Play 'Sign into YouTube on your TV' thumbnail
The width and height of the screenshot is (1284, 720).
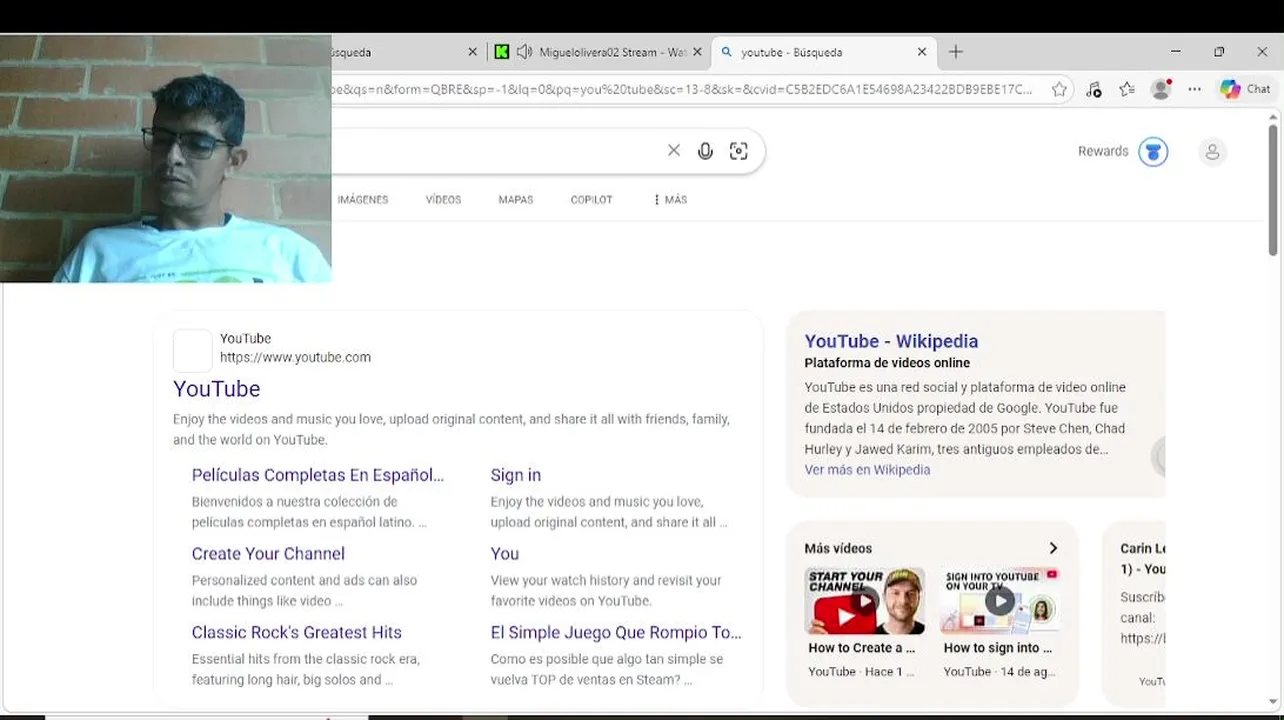click(x=1000, y=601)
